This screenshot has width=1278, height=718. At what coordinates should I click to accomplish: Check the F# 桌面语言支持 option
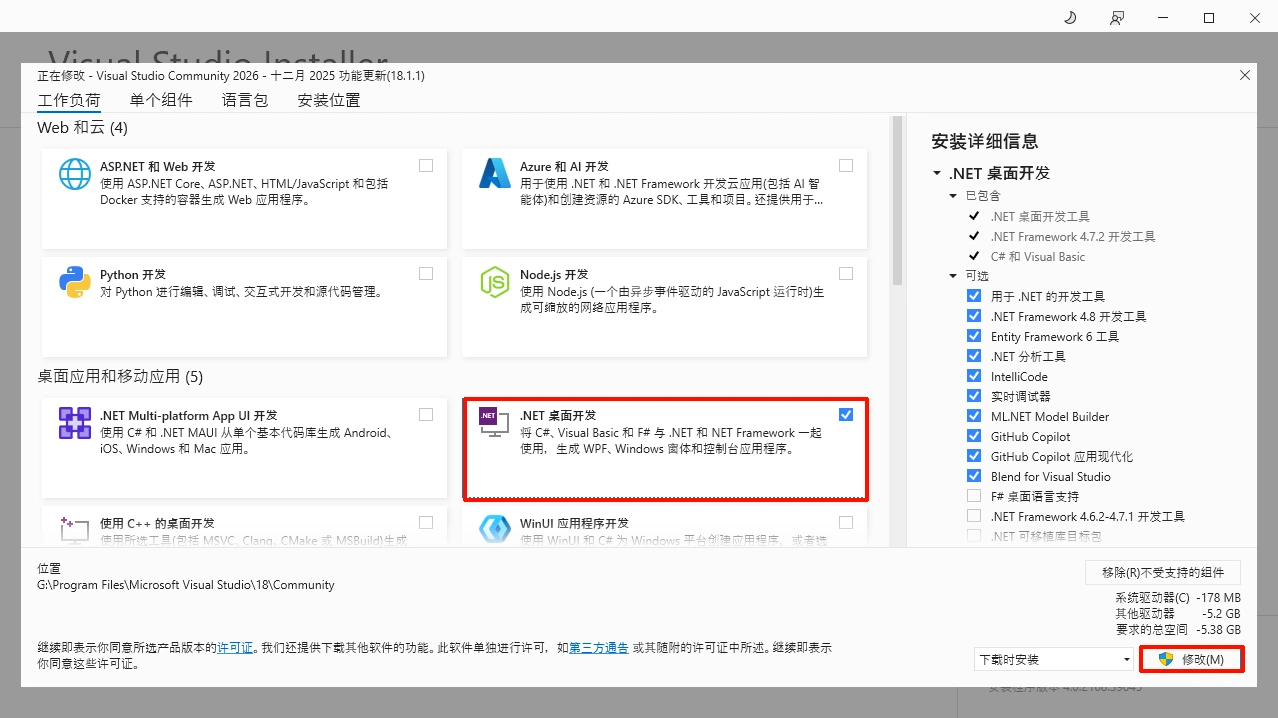point(974,496)
